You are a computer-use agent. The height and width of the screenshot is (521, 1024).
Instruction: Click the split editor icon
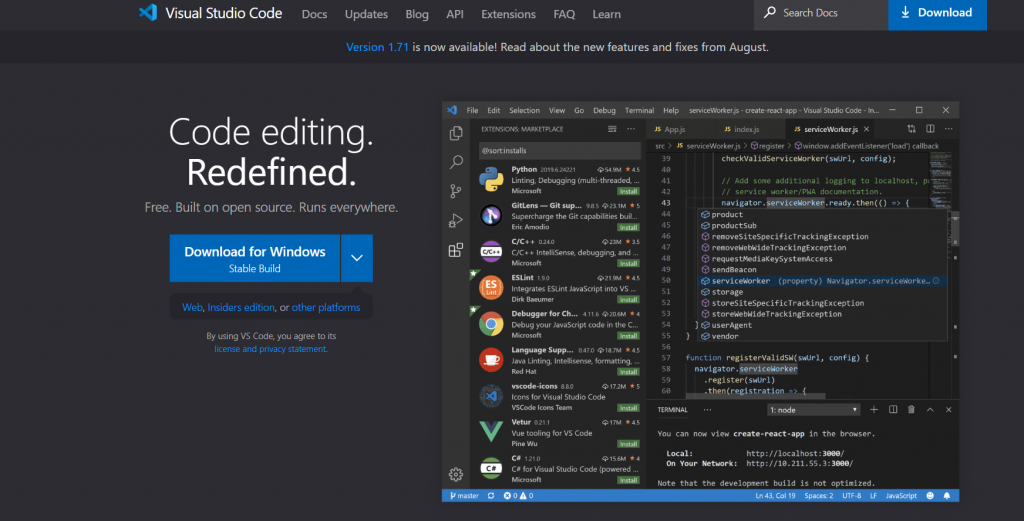[930, 129]
